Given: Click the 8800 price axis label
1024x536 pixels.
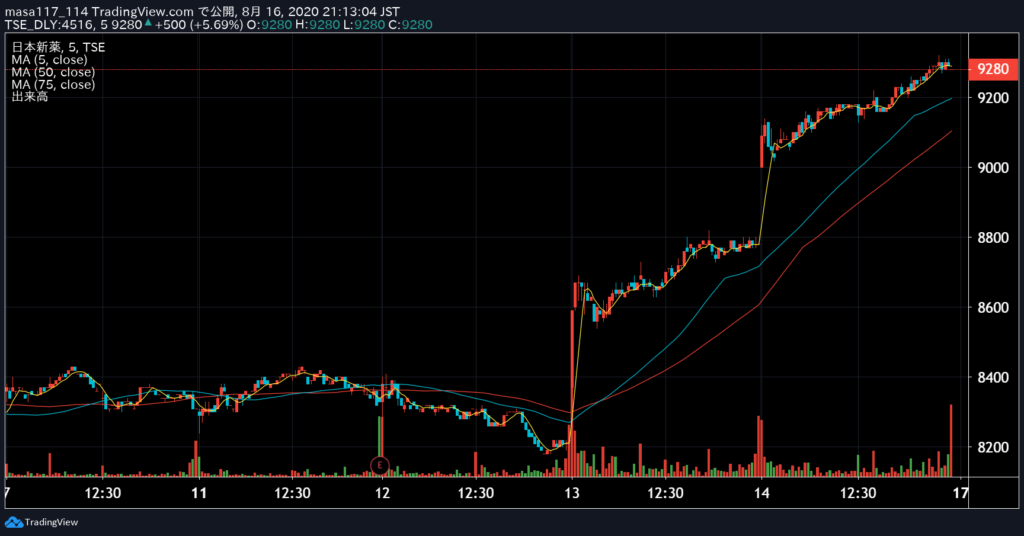Looking at the screenshot, I should pos(993,238).
